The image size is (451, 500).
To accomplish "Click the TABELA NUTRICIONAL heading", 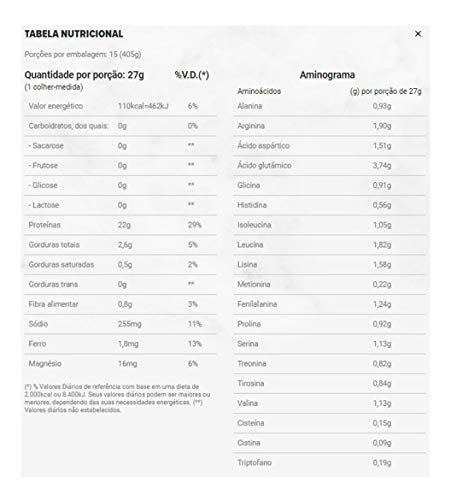I will click(x=74, y=34).
